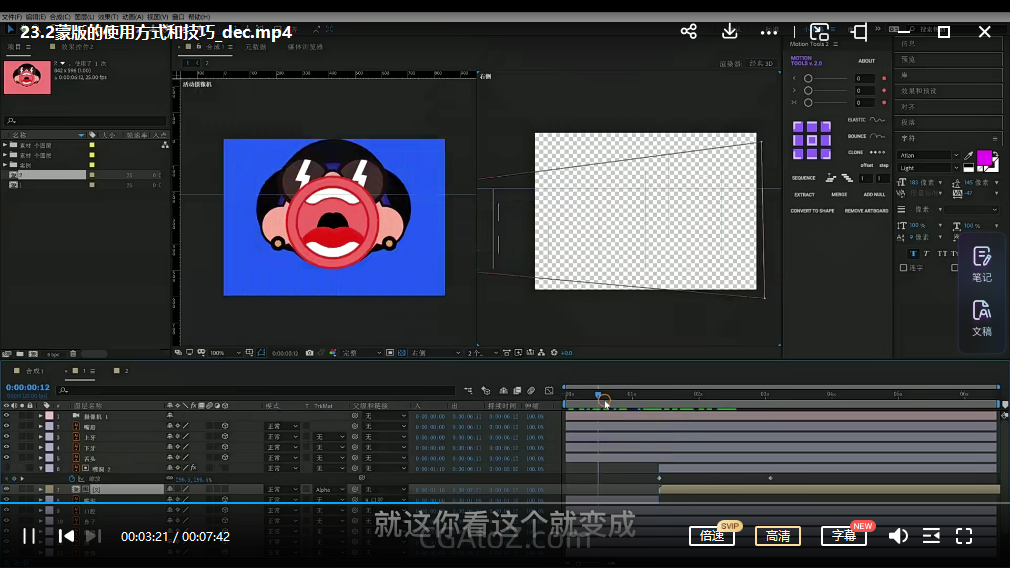Enable picture-in-picture mini player mode

(820, 32)
